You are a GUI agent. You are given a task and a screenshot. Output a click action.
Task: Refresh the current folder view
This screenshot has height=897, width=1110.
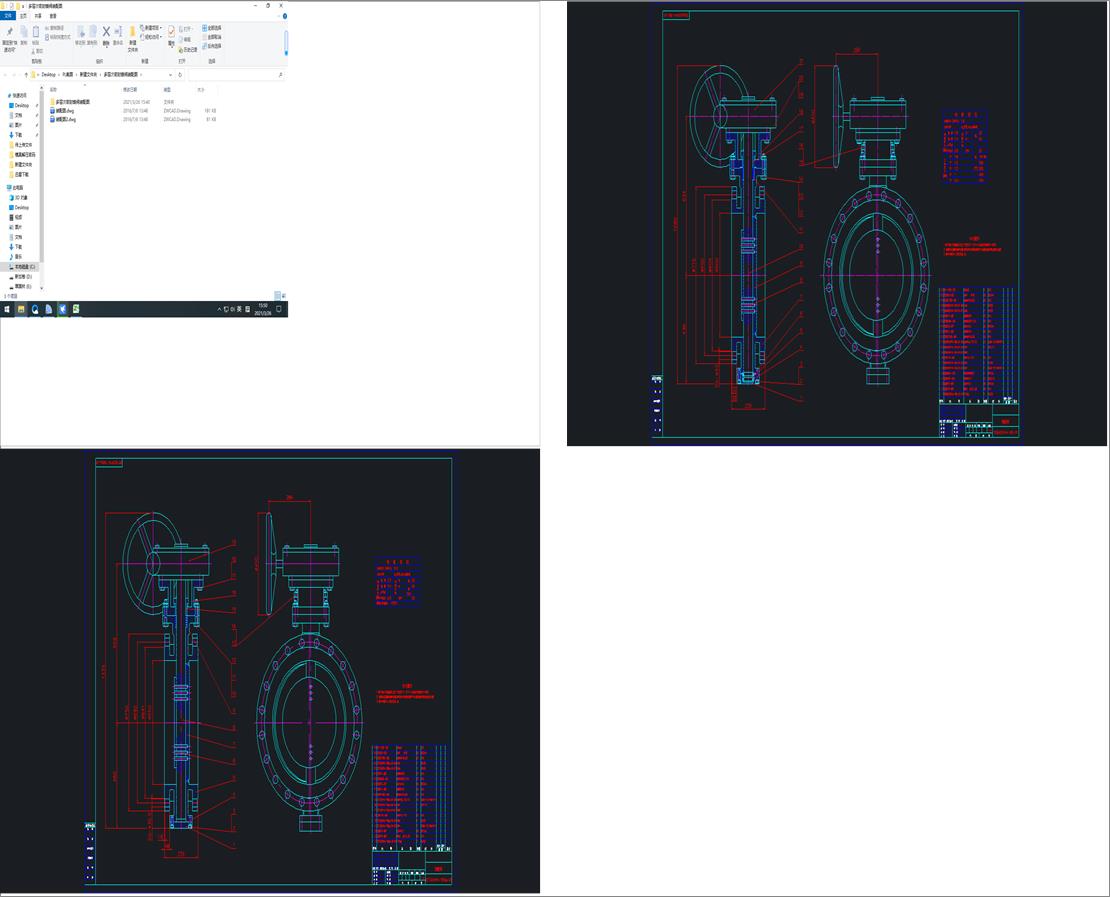[x=180, y=74]
